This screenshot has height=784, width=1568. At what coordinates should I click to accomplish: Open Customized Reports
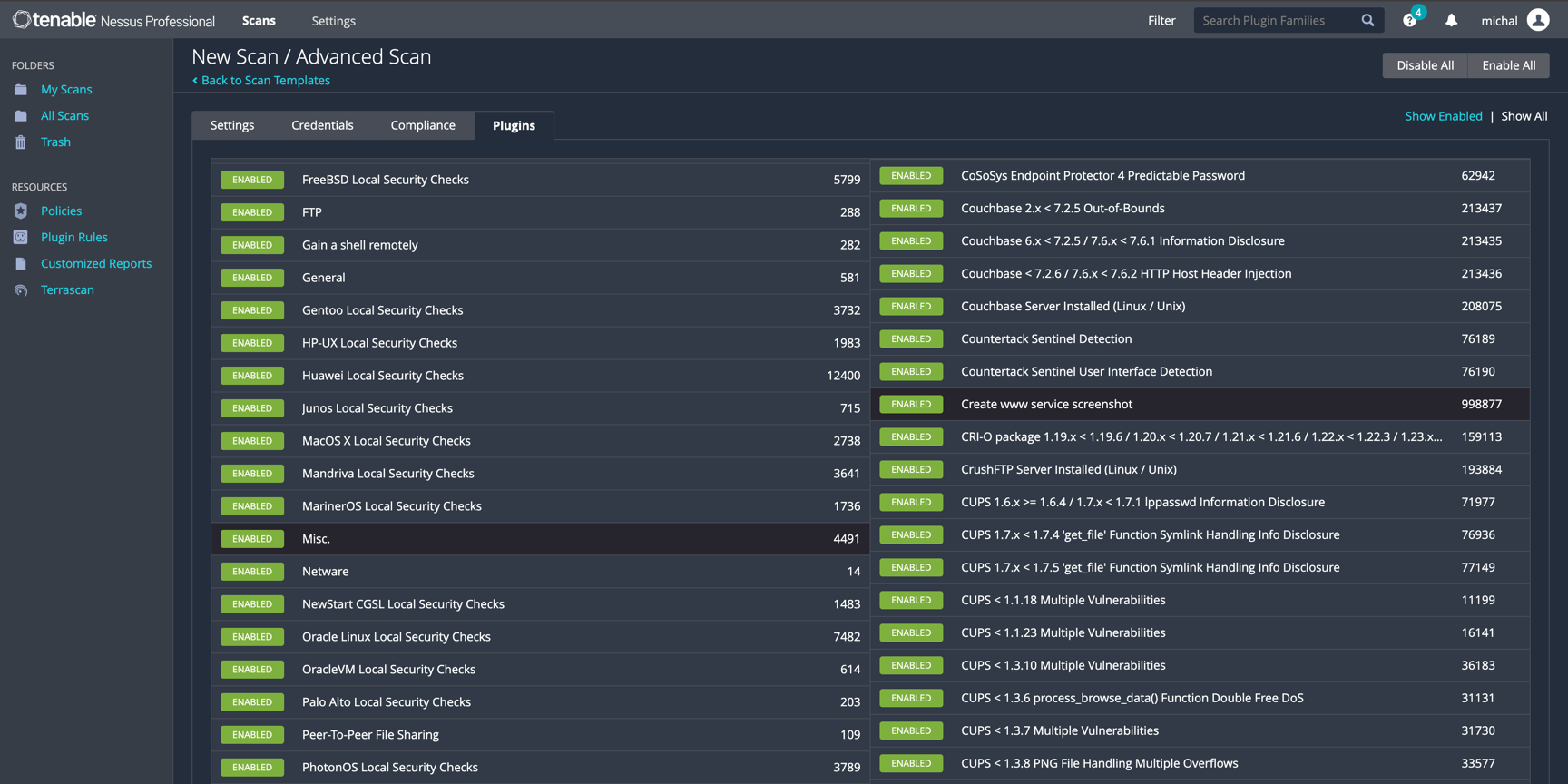tap(96, 264)
